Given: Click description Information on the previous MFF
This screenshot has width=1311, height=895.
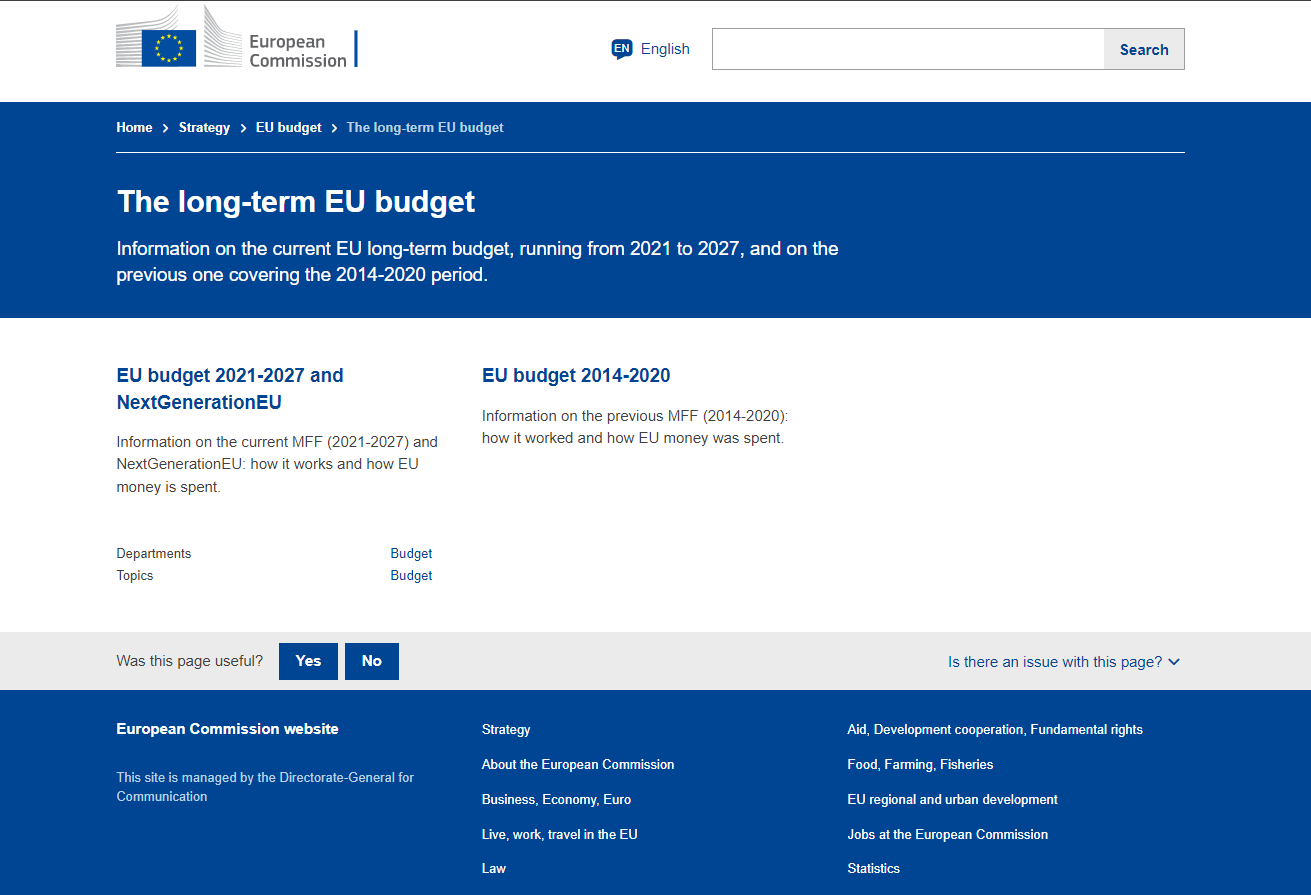Looking at the screenshot, I should (x=635, y=427).
